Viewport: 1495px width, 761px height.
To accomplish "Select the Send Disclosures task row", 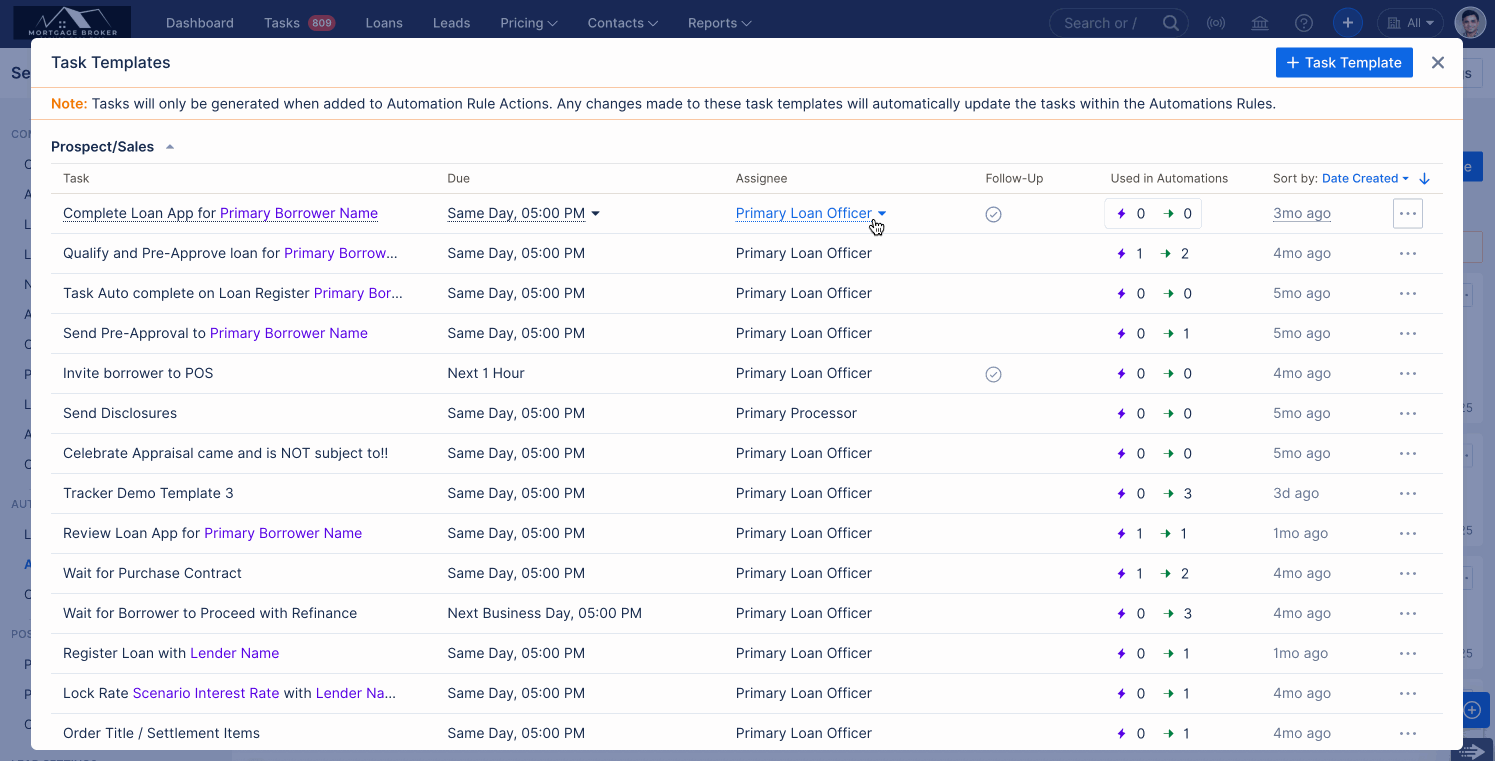I will [120, 413].
